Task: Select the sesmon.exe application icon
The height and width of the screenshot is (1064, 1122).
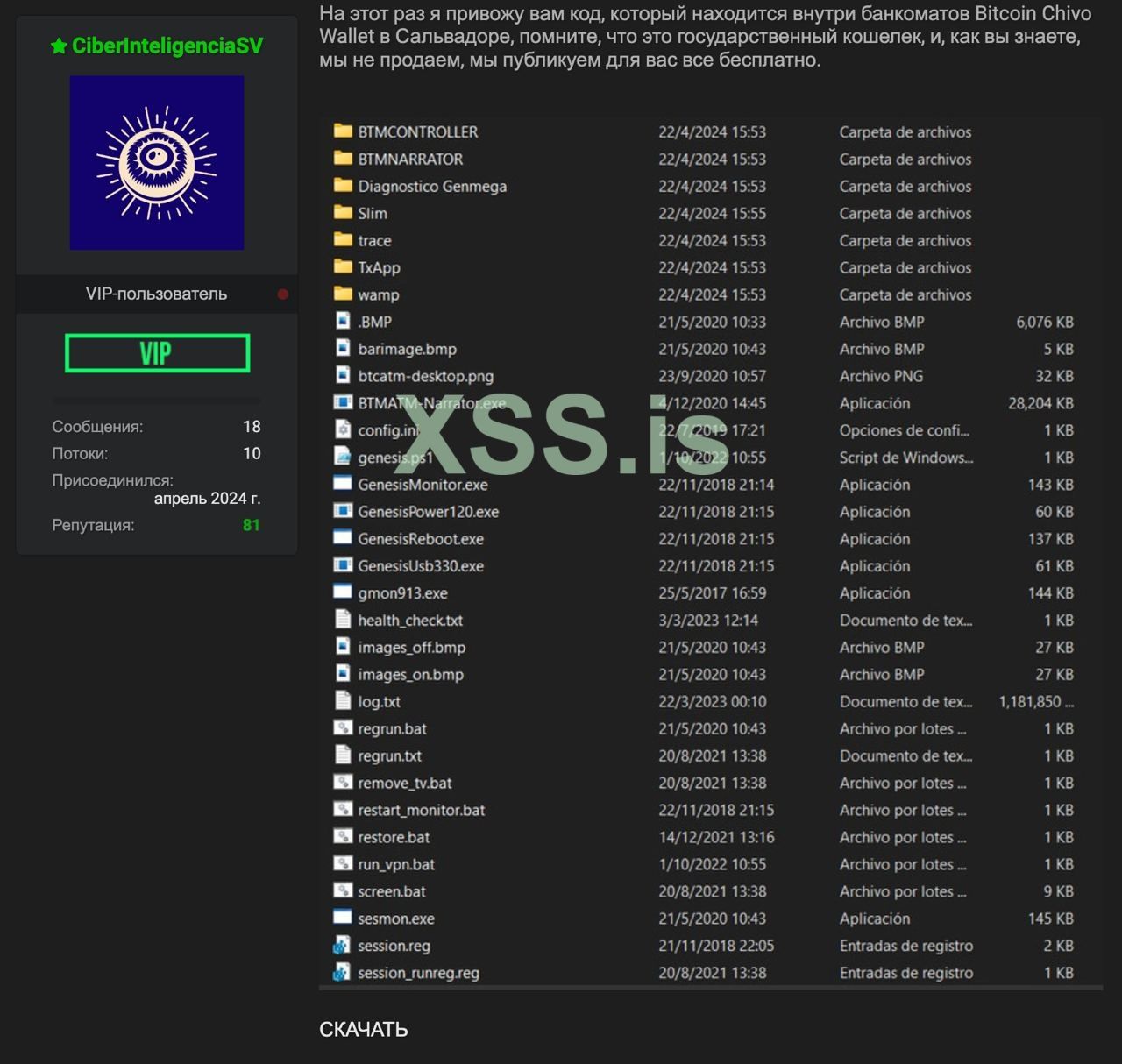Action: 343,919
